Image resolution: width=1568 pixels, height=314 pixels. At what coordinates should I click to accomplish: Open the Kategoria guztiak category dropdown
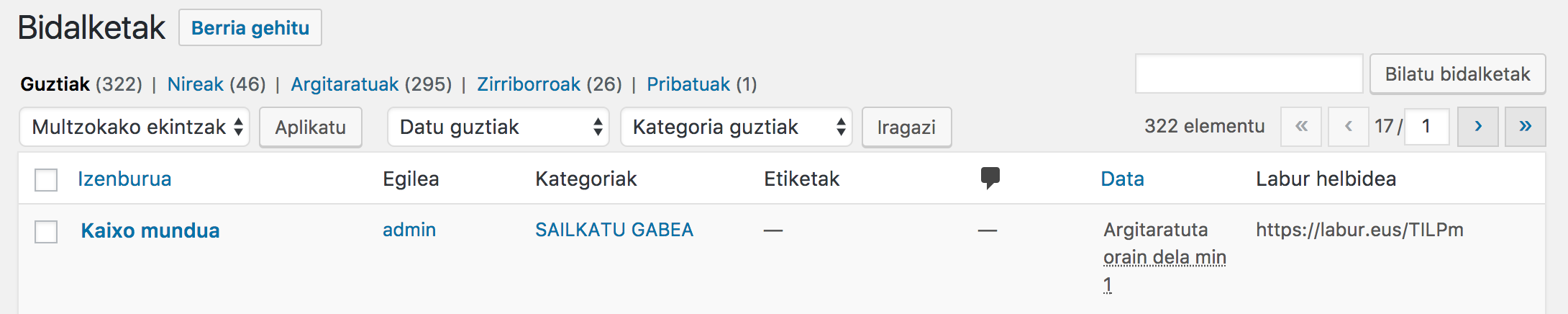[x=736, y=127]
